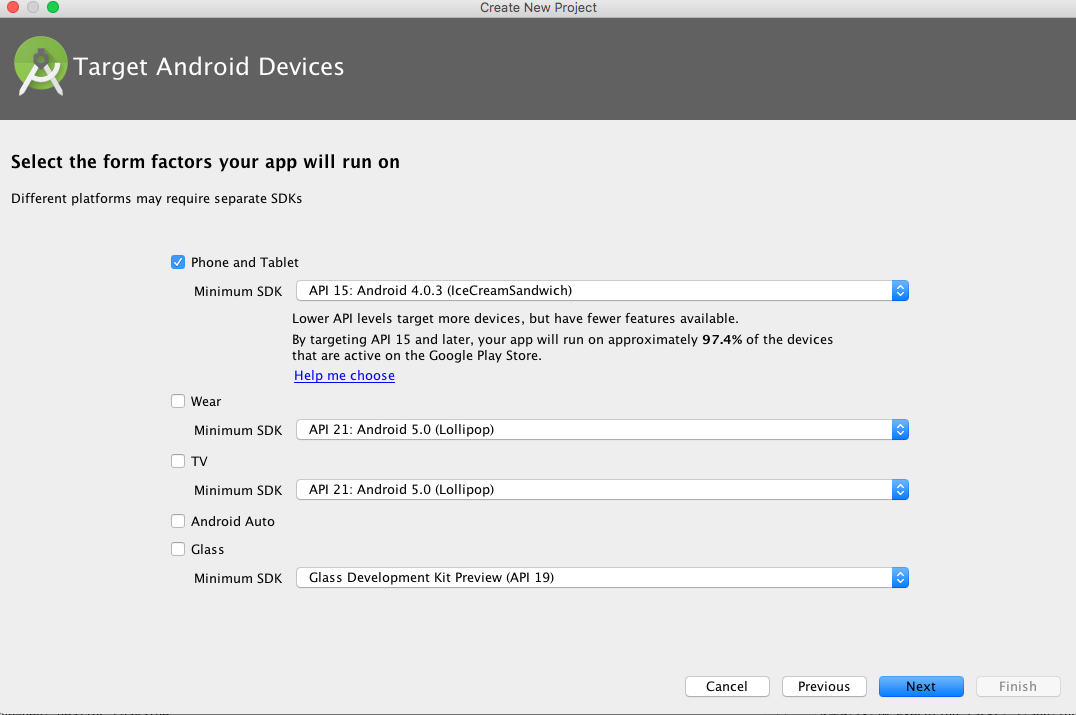This screenshot has height=715, width=1076.
Task: Click the red window close button
Action: (13, 8)
